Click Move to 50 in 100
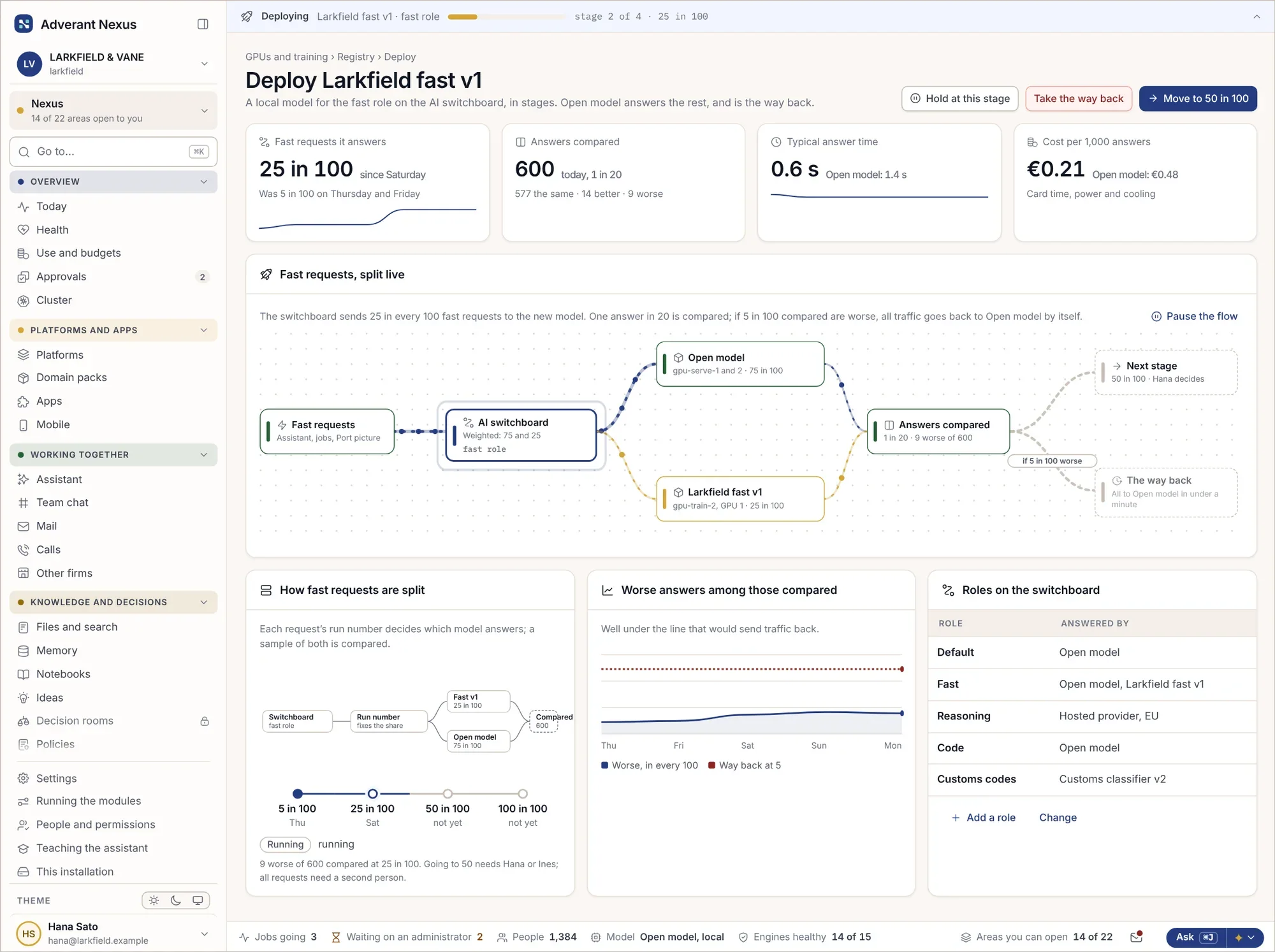Image resolution: width=1275 pixels, height=952 pixels. (x=1198, y=99)
